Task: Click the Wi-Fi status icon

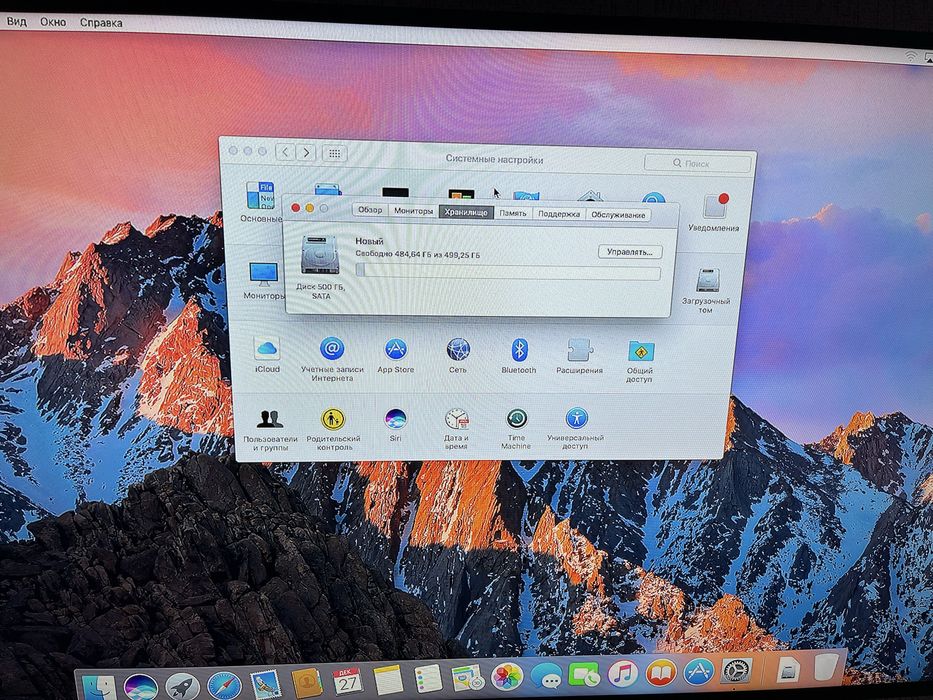Action: (x=911, y=56)
